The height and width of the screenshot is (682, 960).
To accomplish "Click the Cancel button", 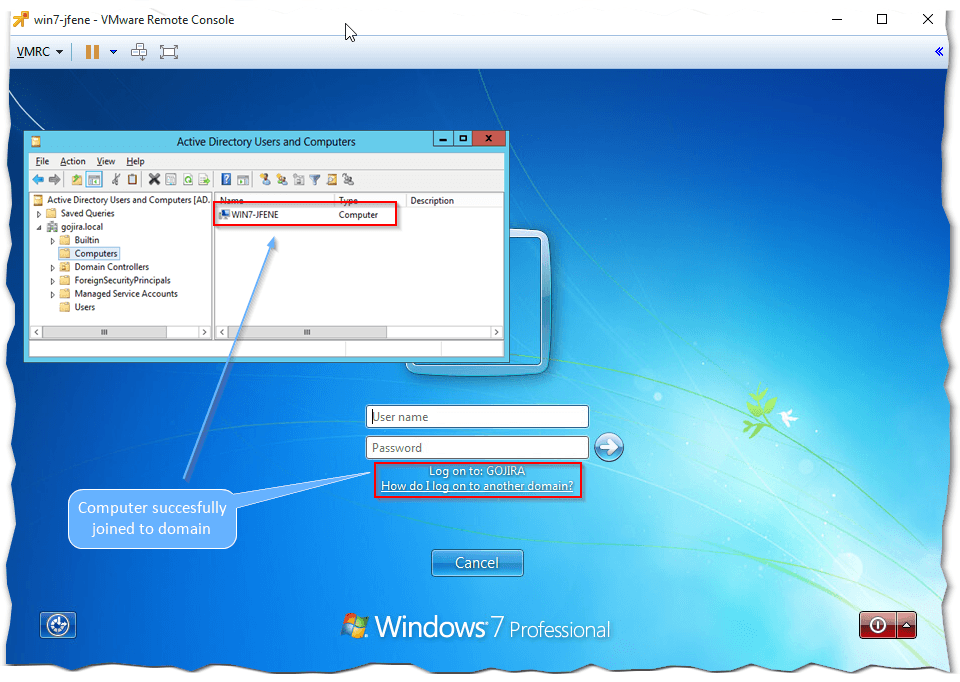I will tap(477, 563).
